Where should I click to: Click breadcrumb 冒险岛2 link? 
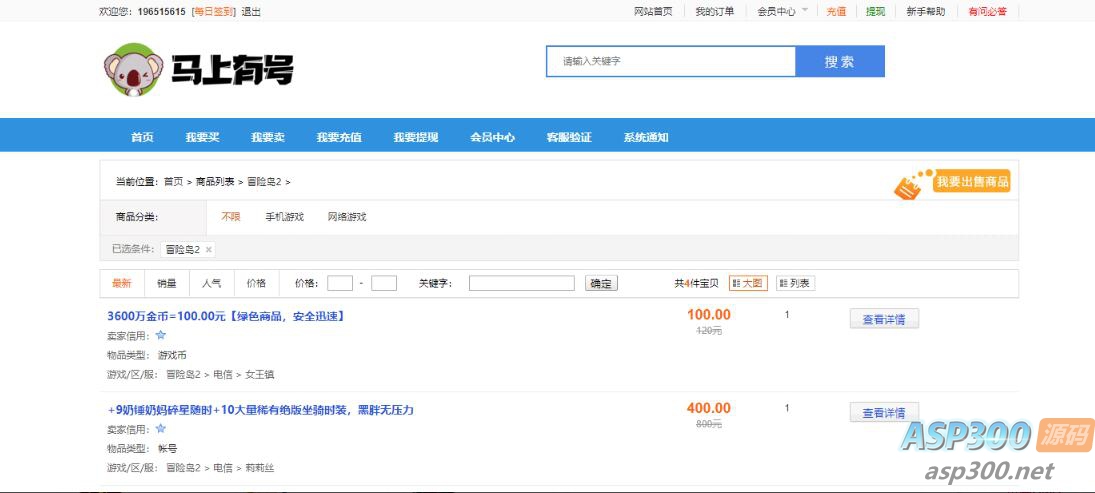point(264,182)
